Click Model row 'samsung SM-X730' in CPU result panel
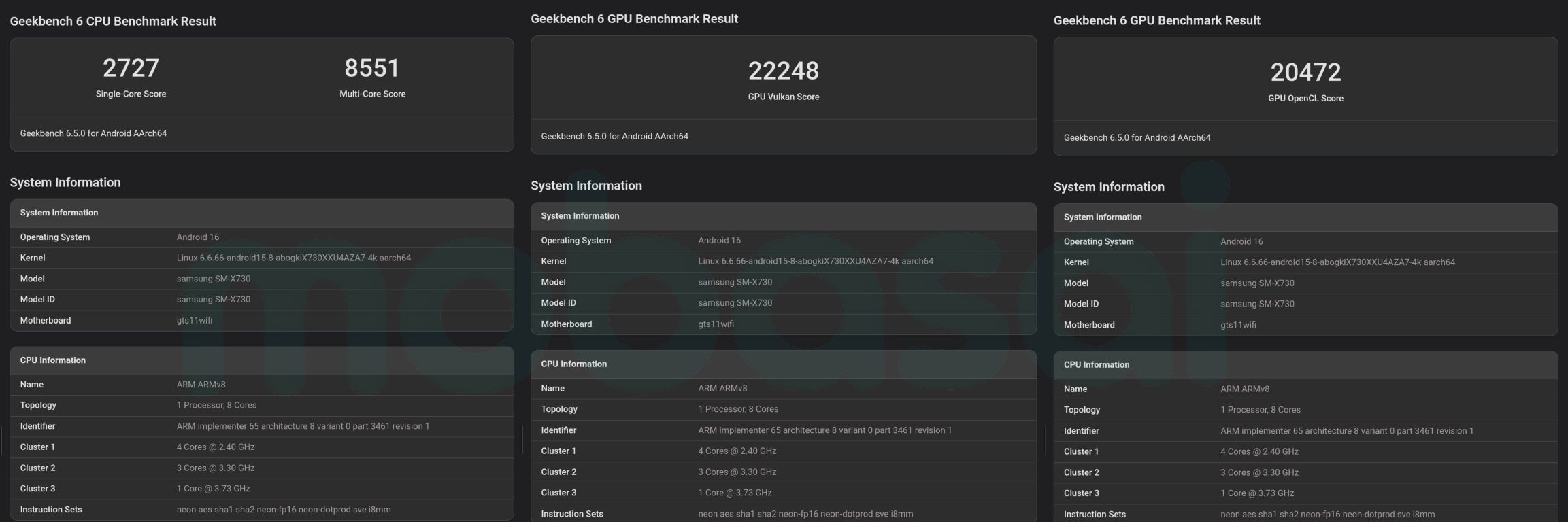The height and width of the screenshot is (522, 1568). point(214,279)
